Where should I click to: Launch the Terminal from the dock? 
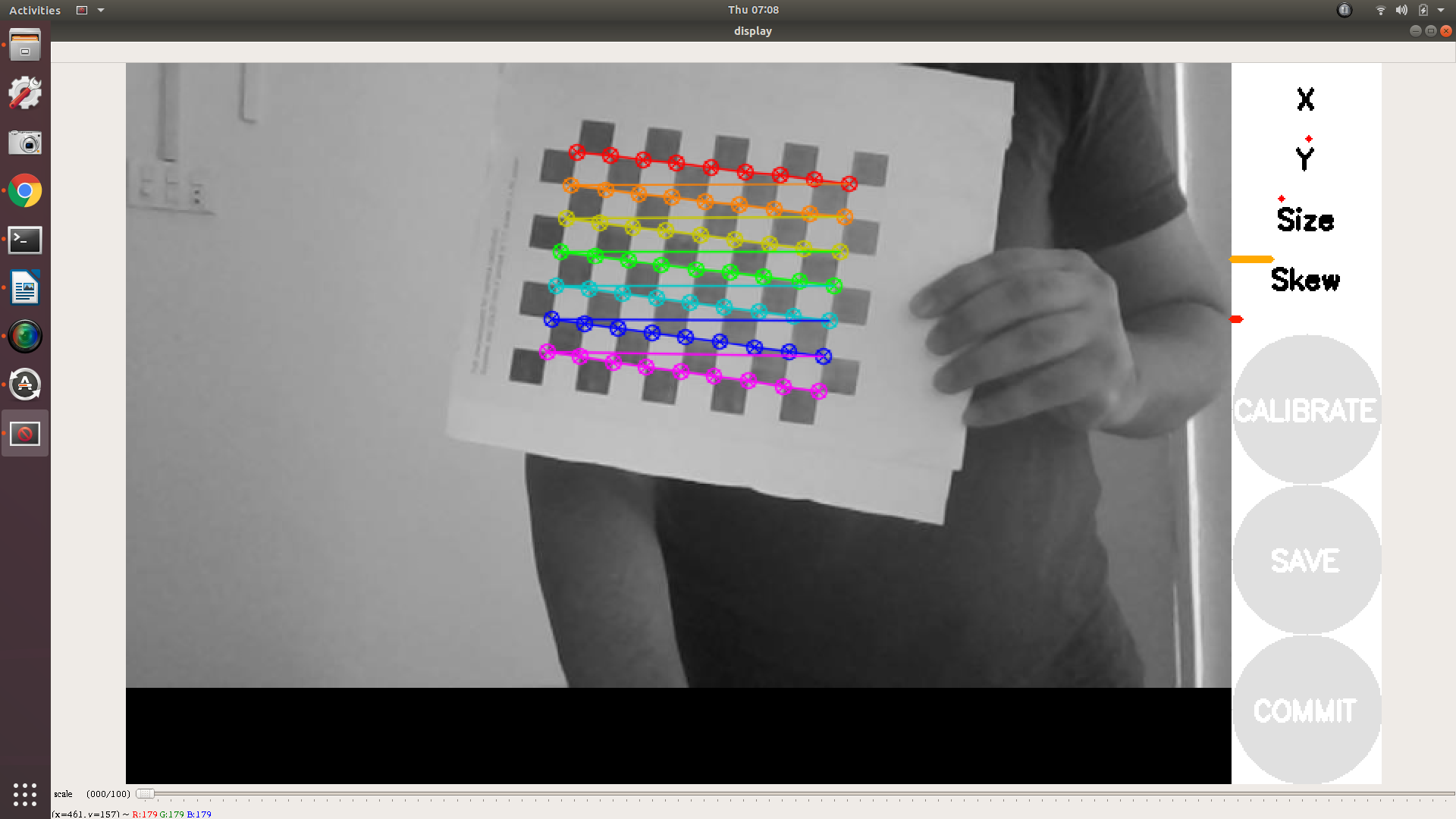coord(25,240)
